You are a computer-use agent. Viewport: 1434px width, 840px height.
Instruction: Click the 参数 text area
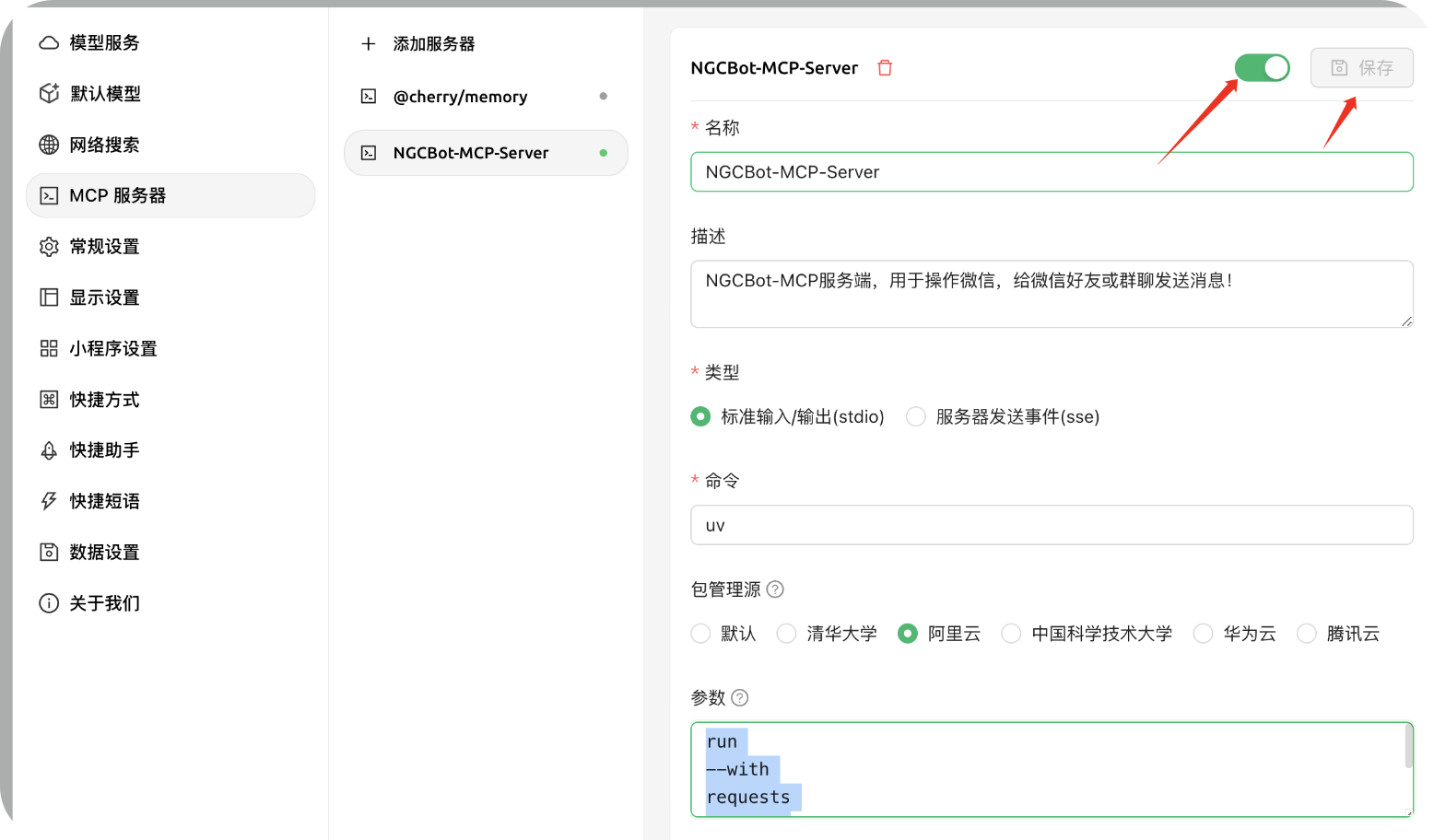(x=1052, y=769)
